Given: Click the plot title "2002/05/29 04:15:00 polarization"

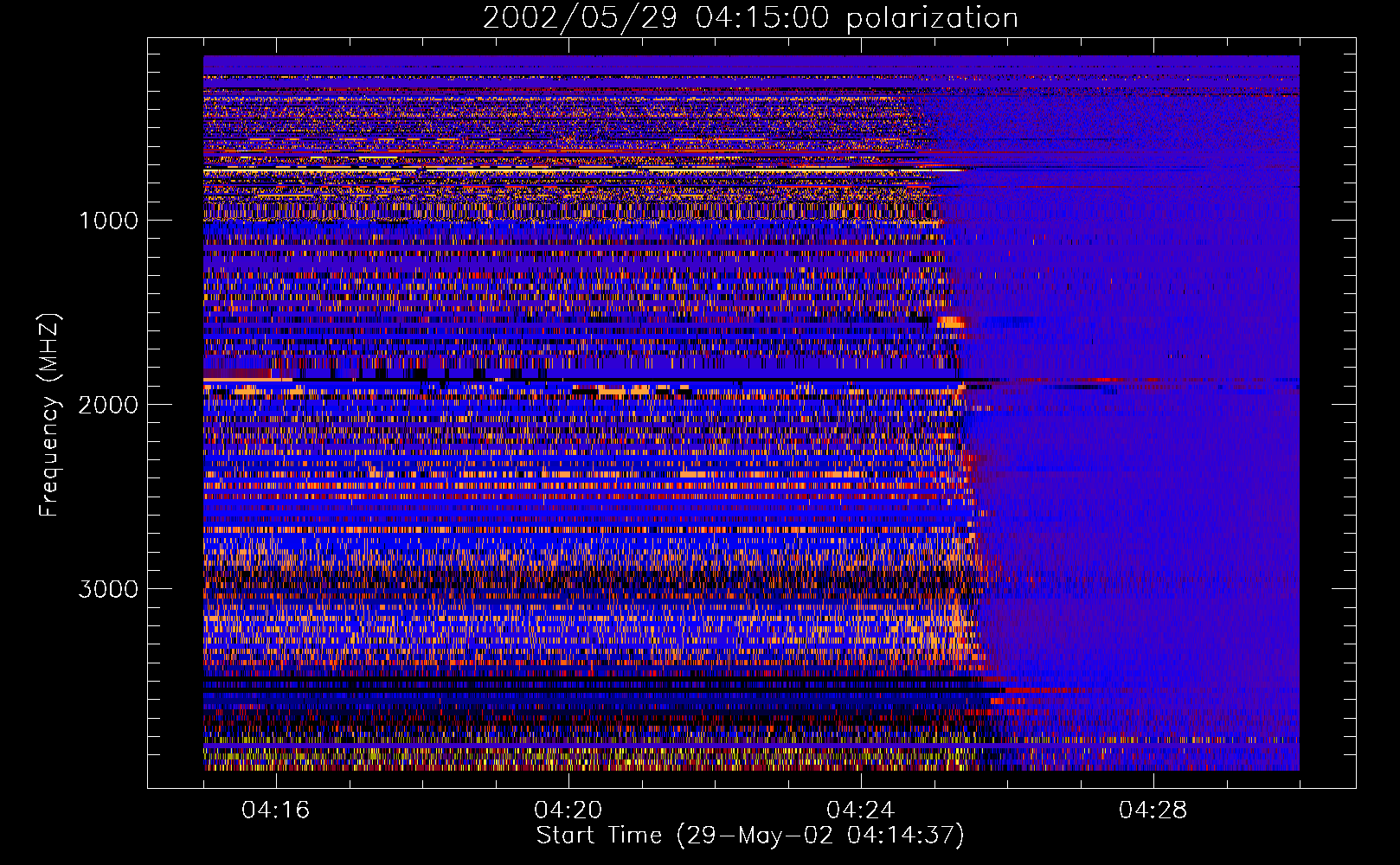Looking at the screenshot, I should (750, 18).
